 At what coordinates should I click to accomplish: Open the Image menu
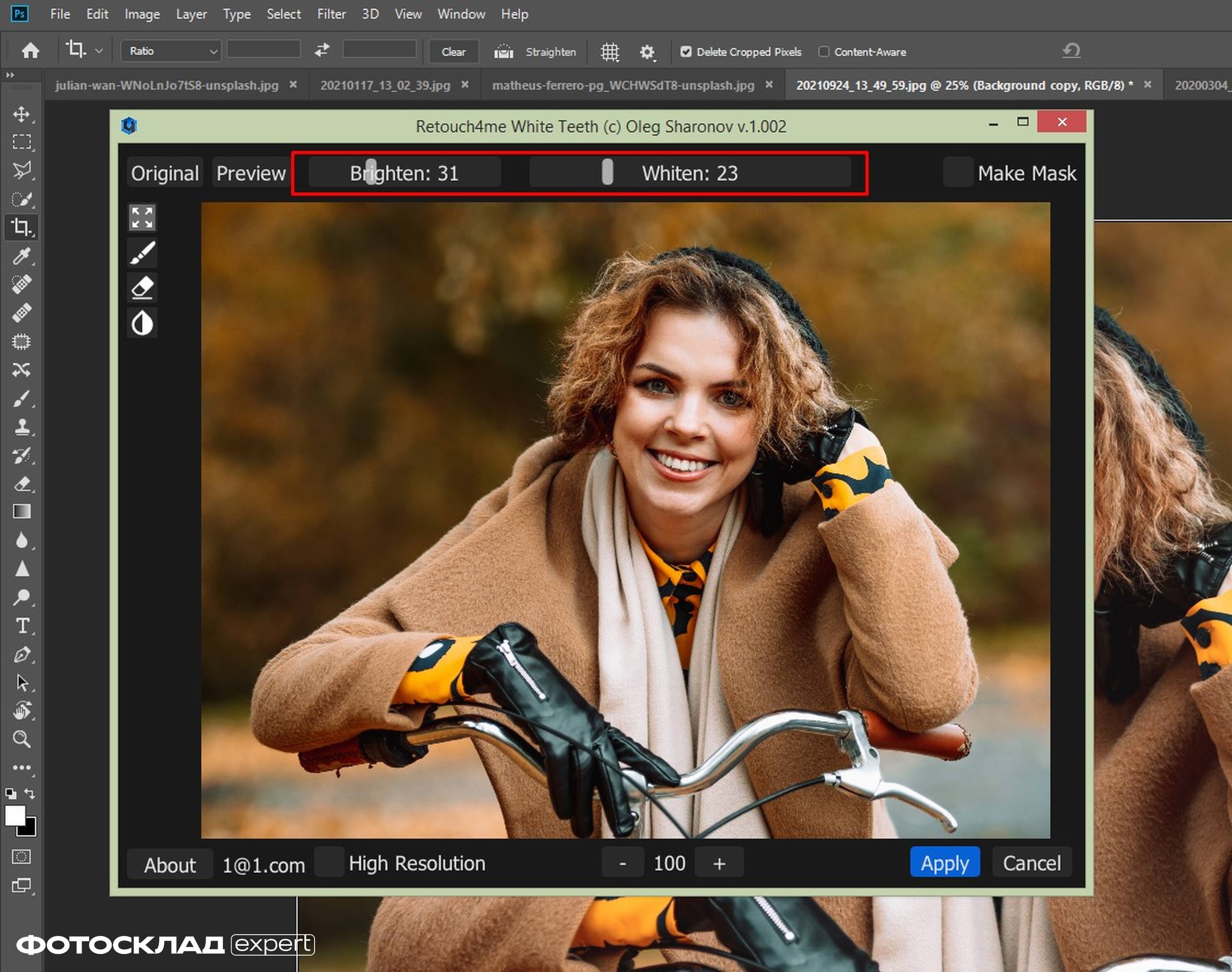click(142, 14)
